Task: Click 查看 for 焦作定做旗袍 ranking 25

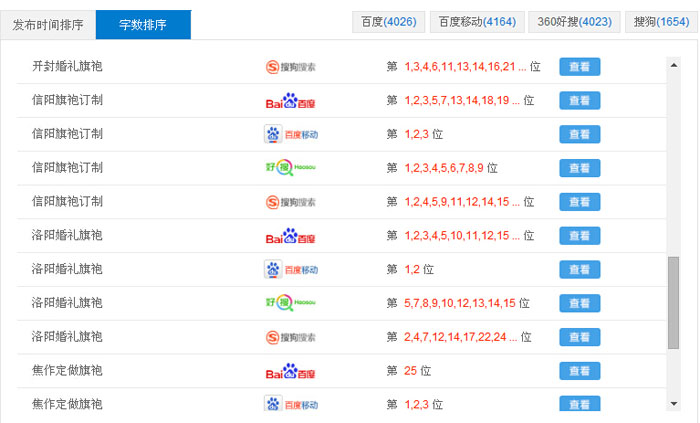Action: [x=579, y=371]
